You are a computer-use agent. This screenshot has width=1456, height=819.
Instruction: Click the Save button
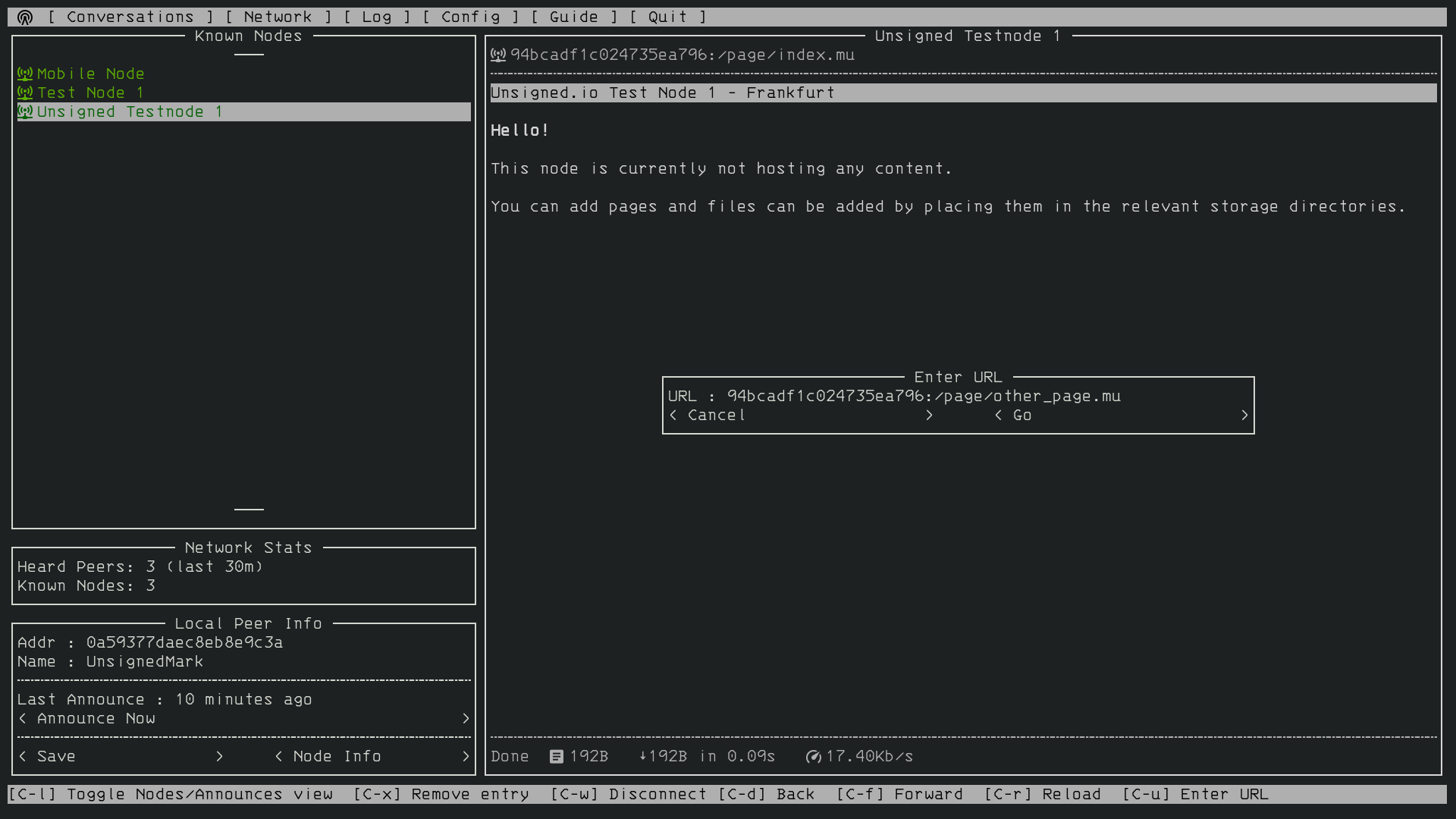coord(121,755)
